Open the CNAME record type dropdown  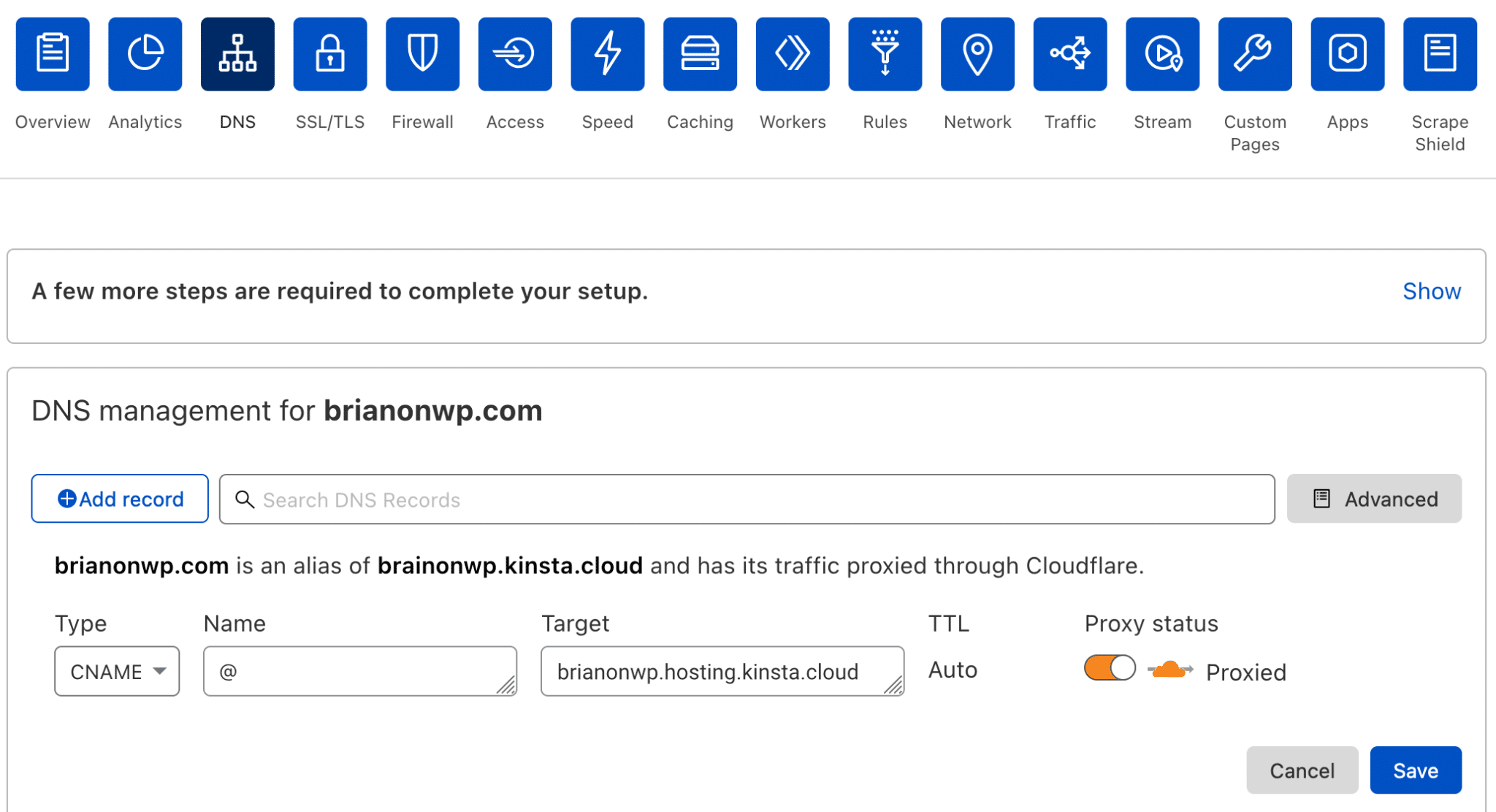click(116, 671)
